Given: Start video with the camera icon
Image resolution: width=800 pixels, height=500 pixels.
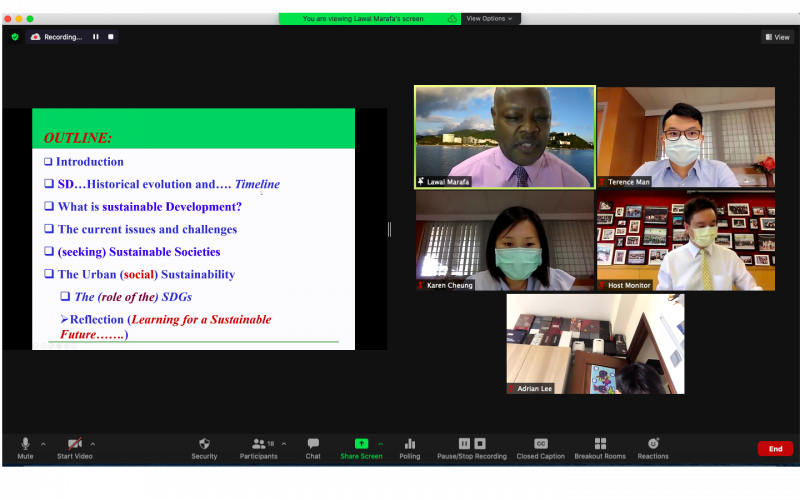Looking at the screenshot, I should point(74,448).
